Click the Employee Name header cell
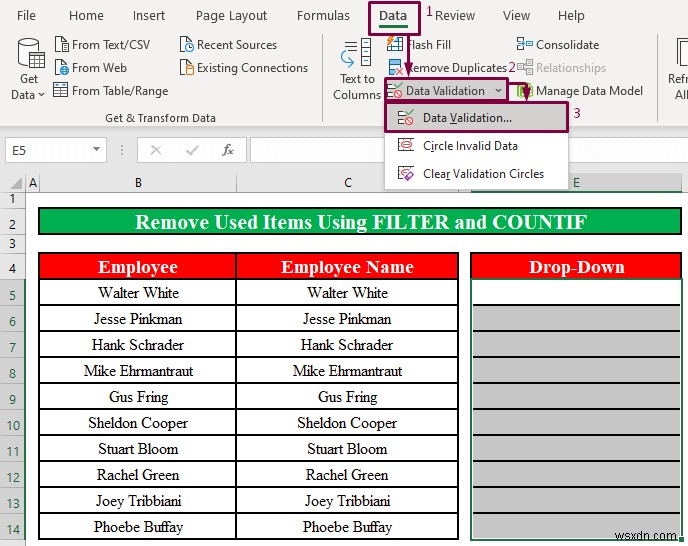Screen dimensions: 688x546 [x=348, y=266]
